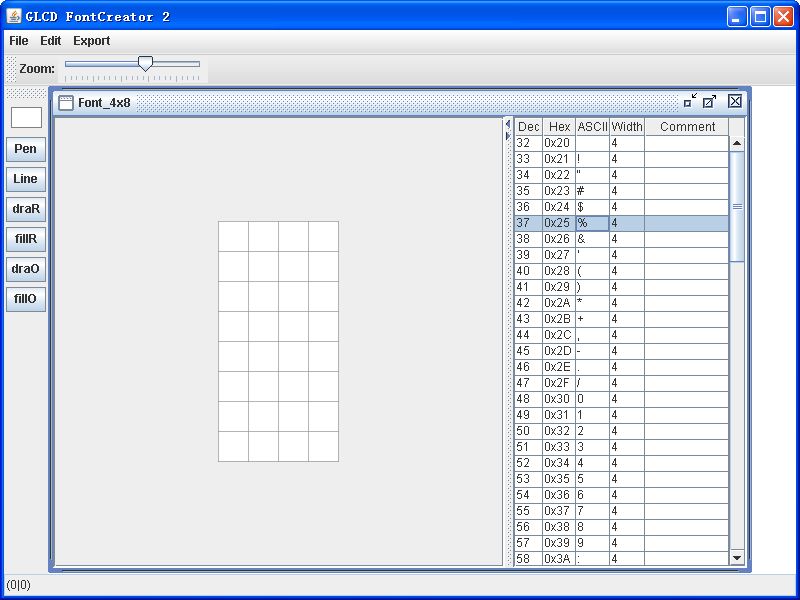Viewport: 800px width, 600px height.
Task: Select the 0x30 hex cell for digit 0
Action: [559, 399]
